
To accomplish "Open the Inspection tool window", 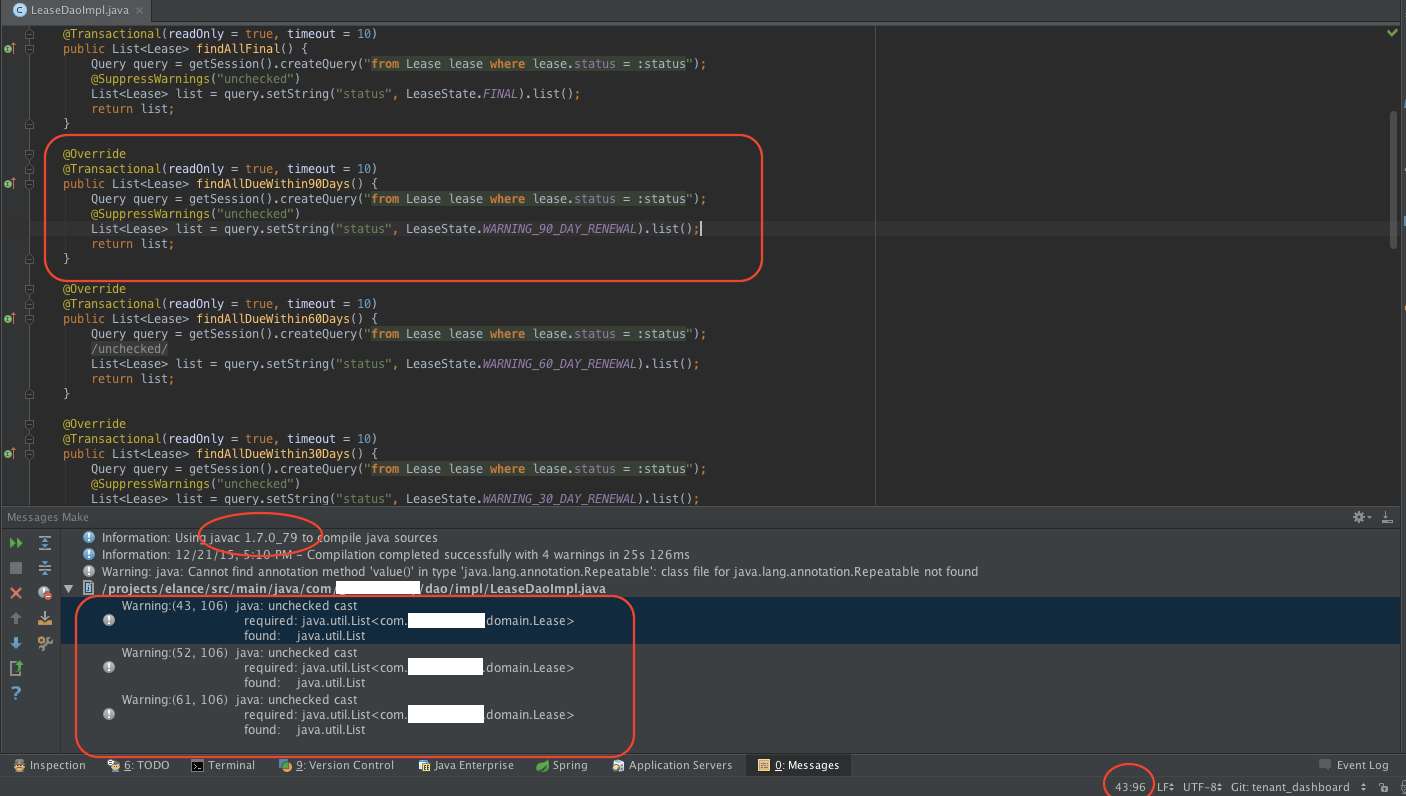I will click(x=49, y=766).
